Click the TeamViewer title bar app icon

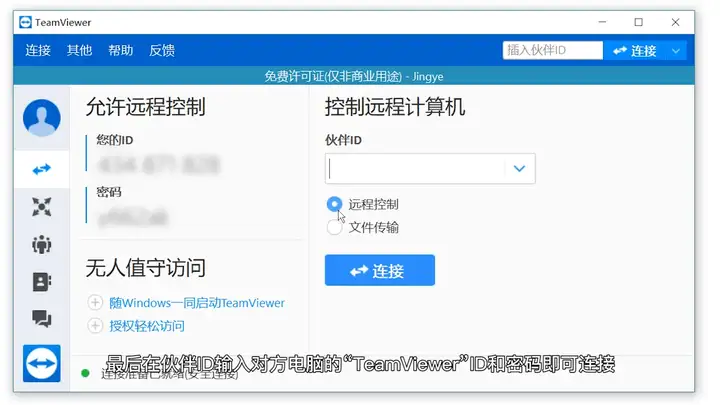(x=26, y=22)
